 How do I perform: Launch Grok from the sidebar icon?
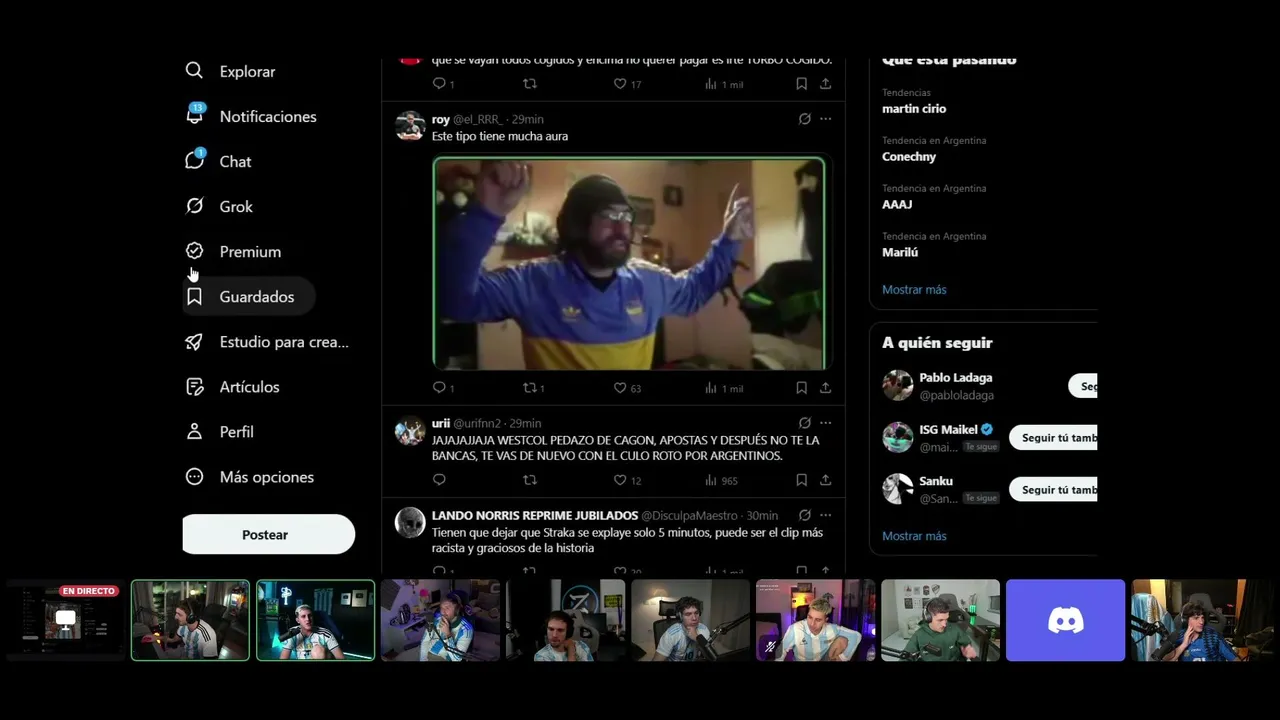194,206
